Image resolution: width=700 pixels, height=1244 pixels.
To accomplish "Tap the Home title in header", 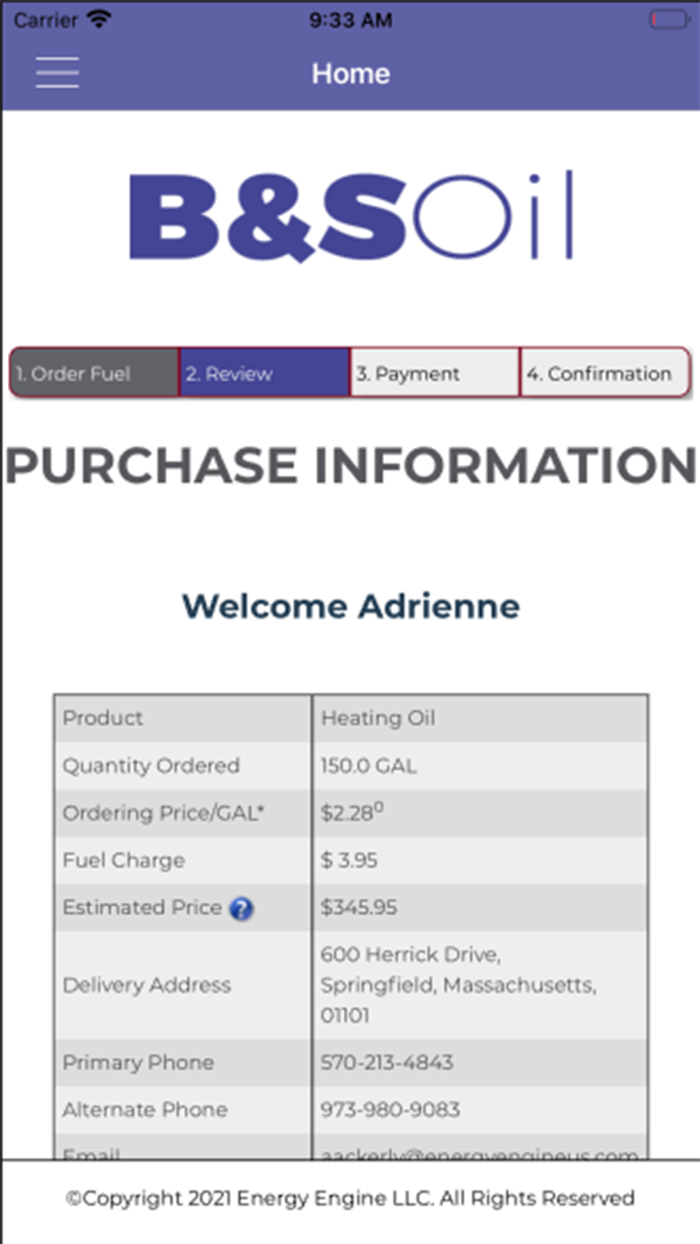I will pyautogui.click(x=350, y=73).
